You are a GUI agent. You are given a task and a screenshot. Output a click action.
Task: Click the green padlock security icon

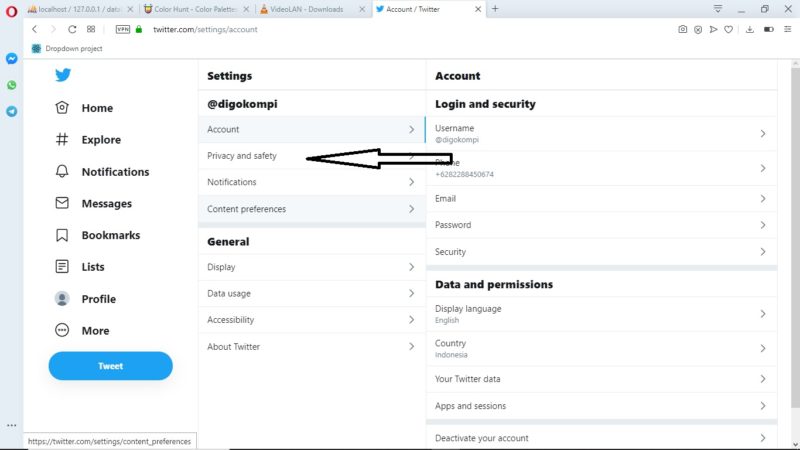point(139,29)
